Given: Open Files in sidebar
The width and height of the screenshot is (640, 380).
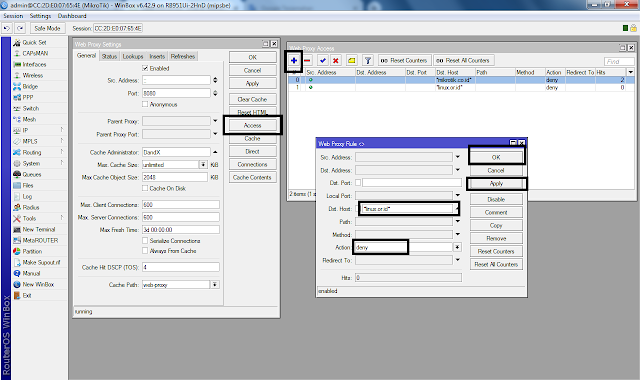Looking at the screenshot, I should pos(28,186).
